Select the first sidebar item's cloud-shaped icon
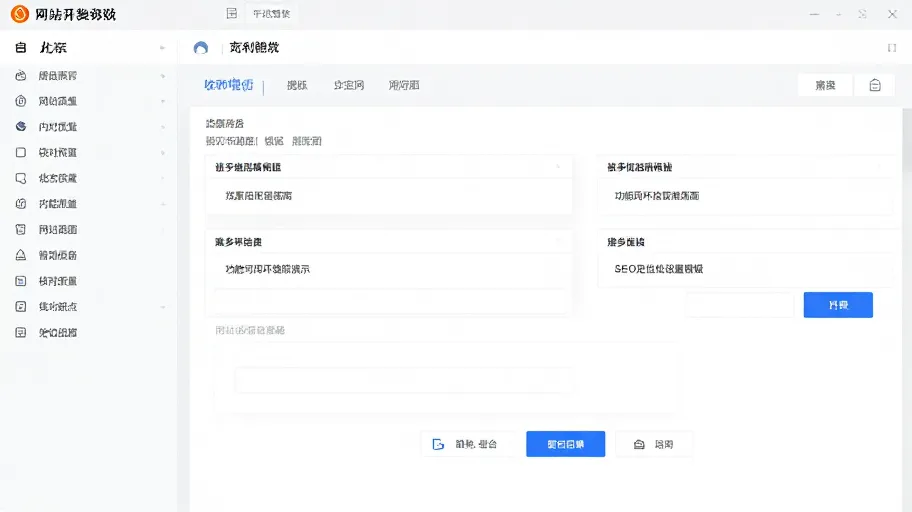Image resolution: width=912 pixels, height=512 pixels. 20,76
